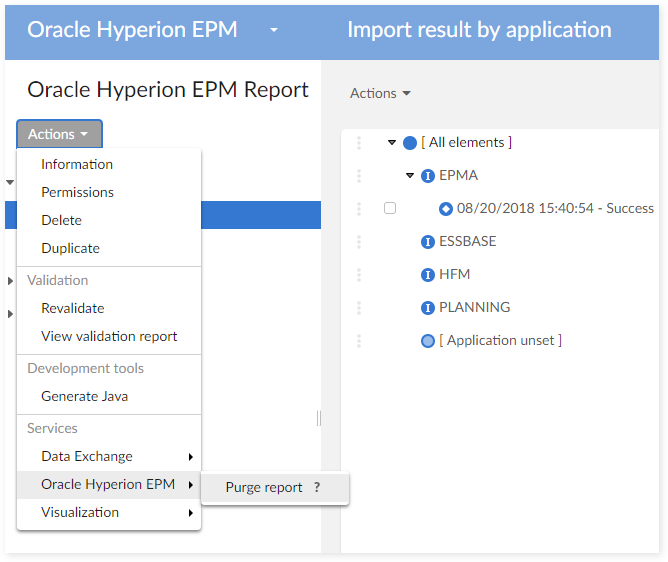Click View validation report option
This screenshot has width=668, height=562.
pyautogui.click(x=109, y=336)
